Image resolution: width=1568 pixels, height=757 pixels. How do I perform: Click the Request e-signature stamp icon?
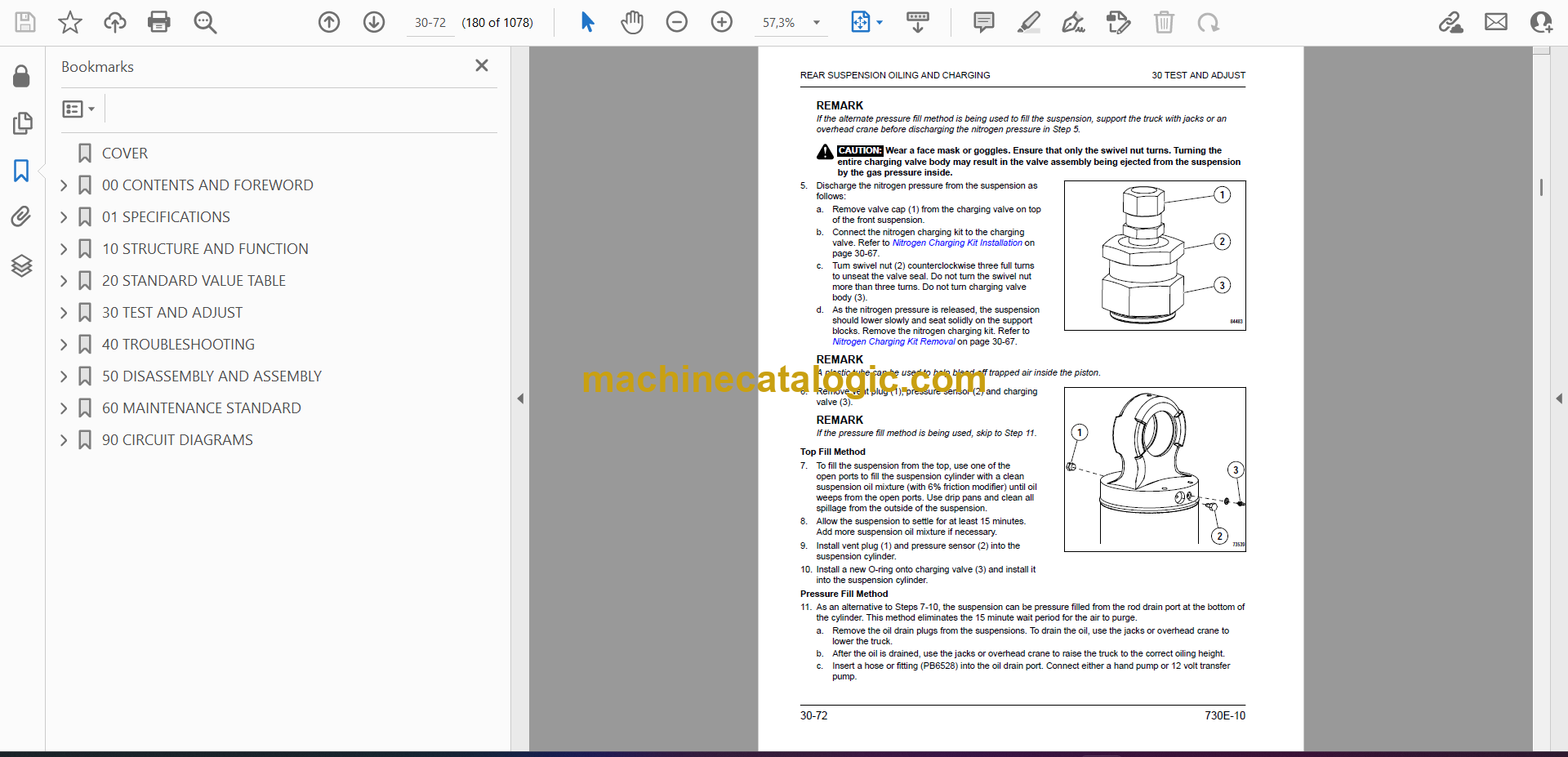point(1119,22)
